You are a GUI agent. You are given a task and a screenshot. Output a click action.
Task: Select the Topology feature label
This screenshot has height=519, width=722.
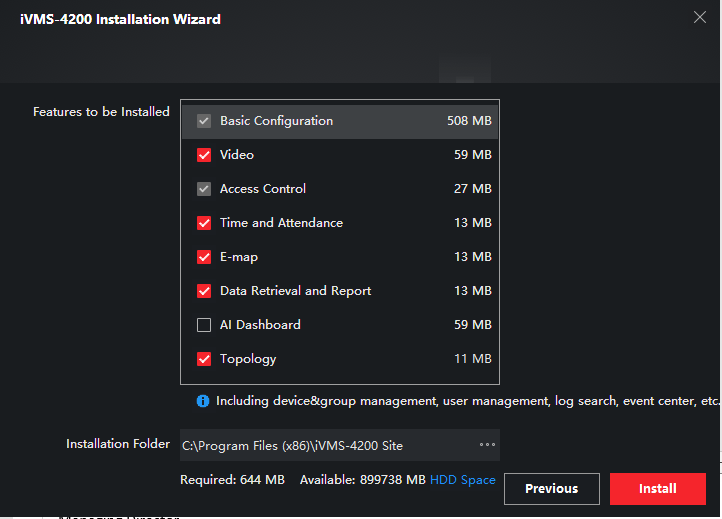click(x=248, y=359)
